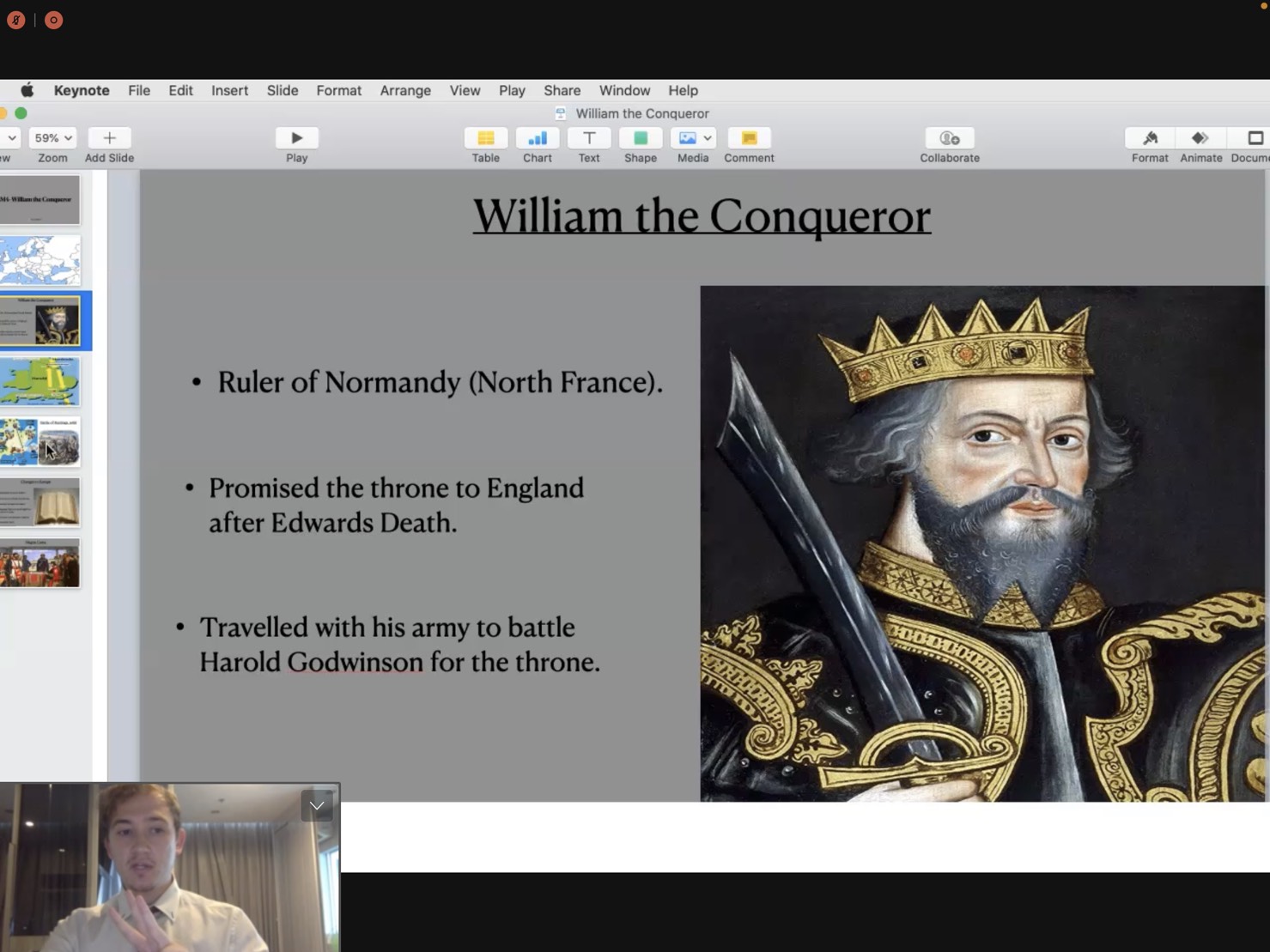Click the Apple logo menu
1270x952 pixels.
click(x=27, y=90)
